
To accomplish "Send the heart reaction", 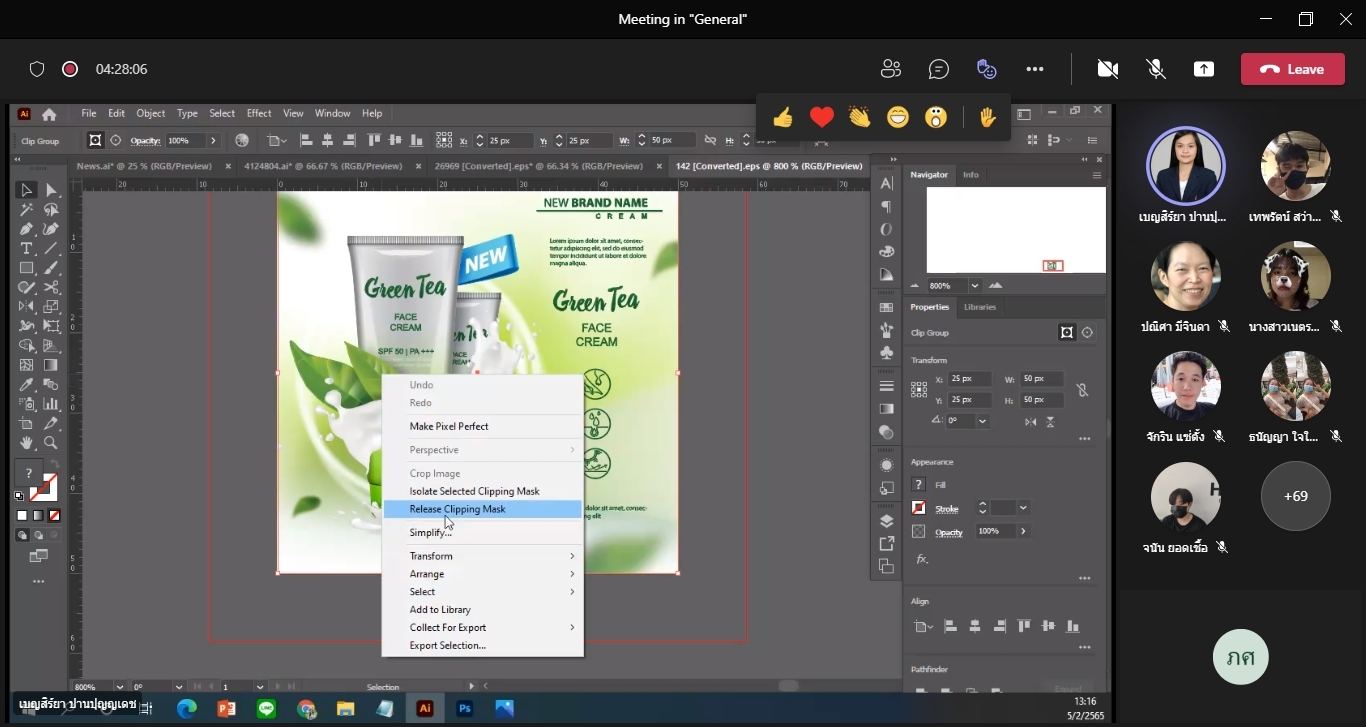I will [822, 118].
